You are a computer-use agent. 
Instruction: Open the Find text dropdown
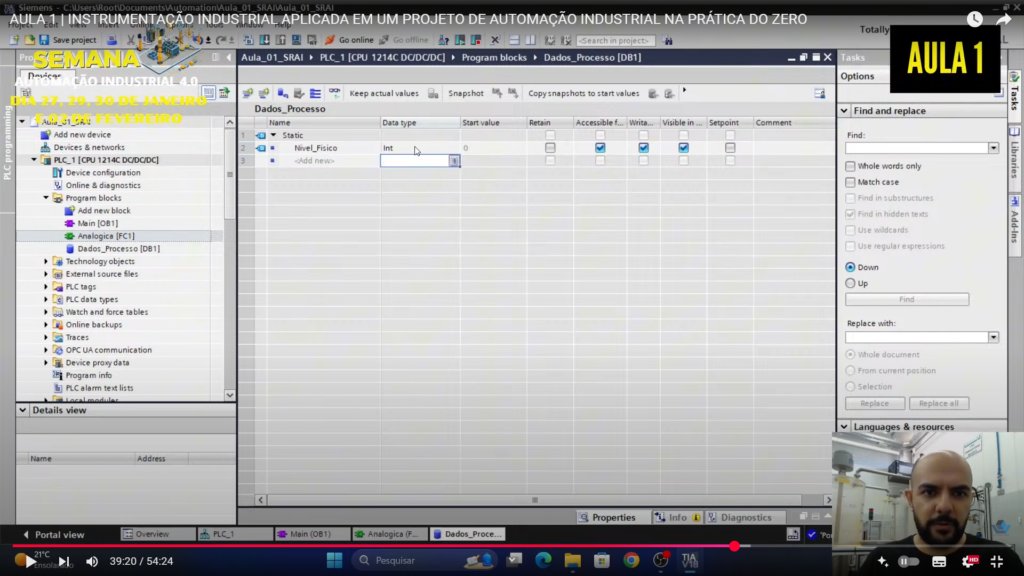993,148
